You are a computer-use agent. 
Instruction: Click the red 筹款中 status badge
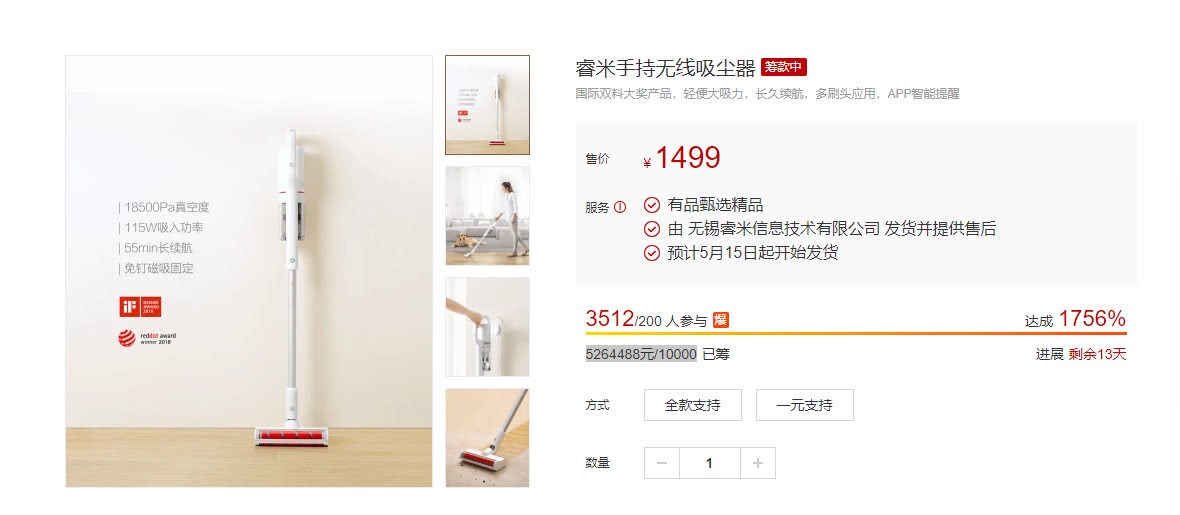pyautogui.click(x=783, y=67)
